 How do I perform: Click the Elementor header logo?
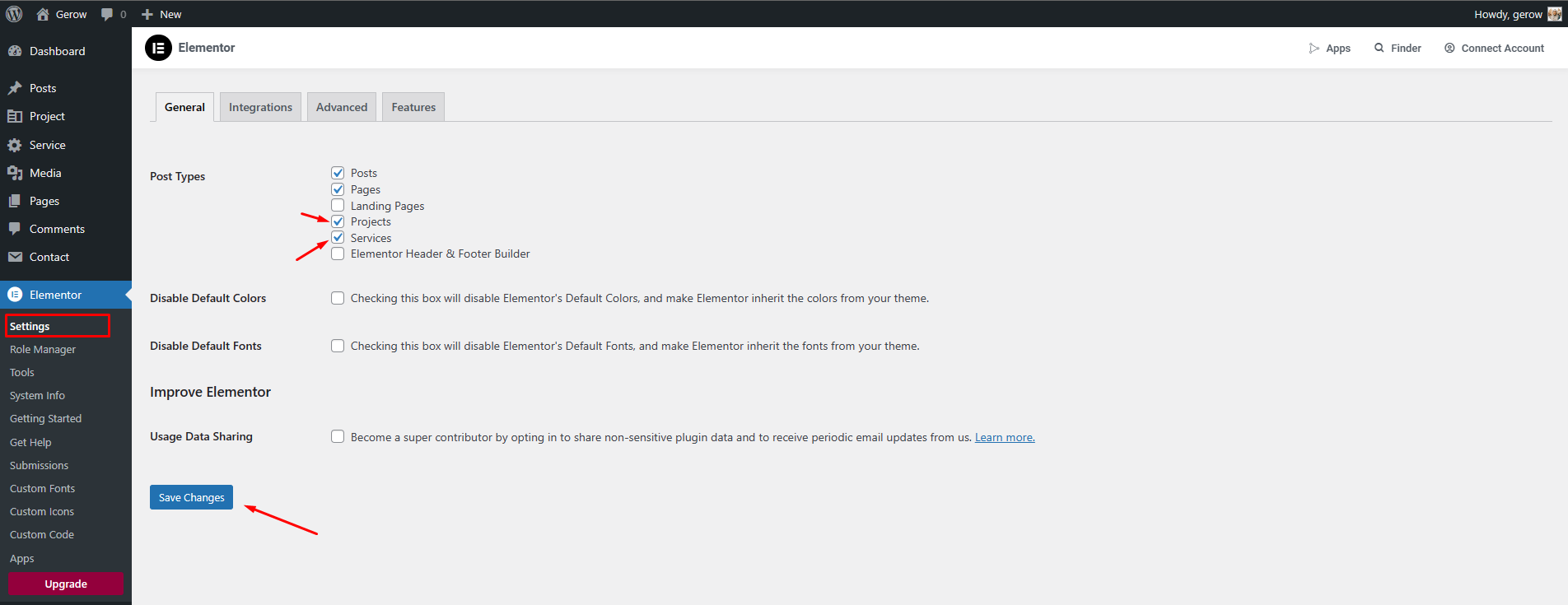[x=158, y=48]
